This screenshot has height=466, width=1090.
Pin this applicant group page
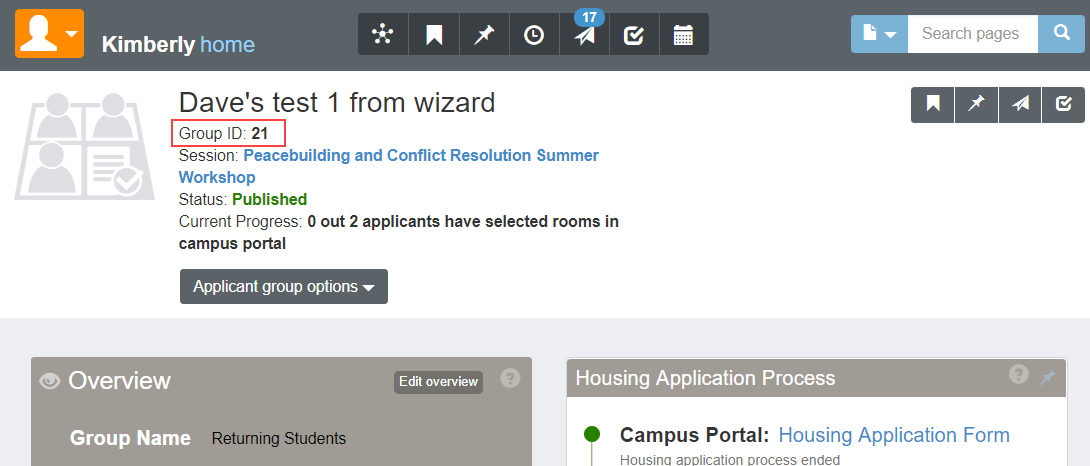976,104
